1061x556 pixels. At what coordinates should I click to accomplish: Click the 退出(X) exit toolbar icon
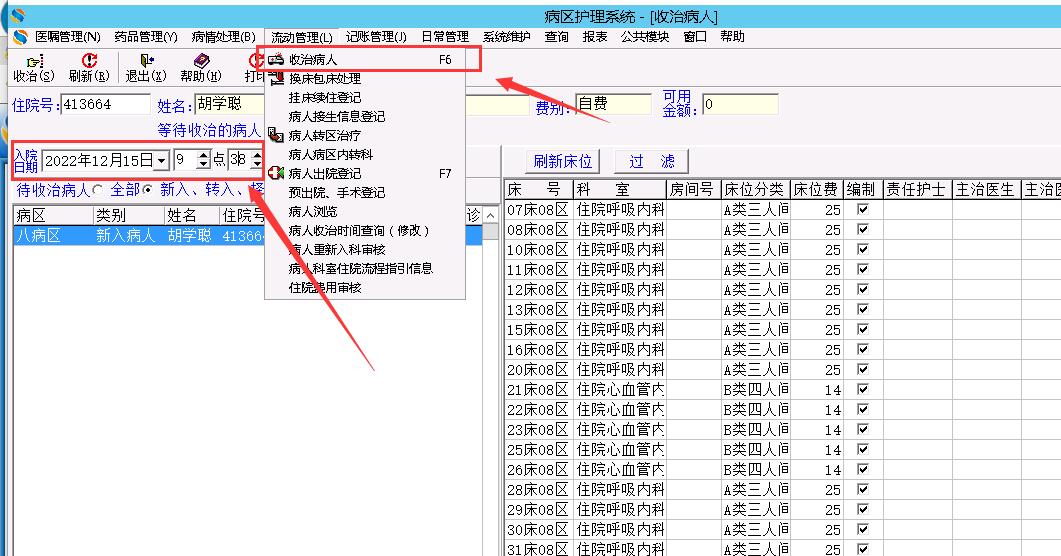[x=146, y=61]
